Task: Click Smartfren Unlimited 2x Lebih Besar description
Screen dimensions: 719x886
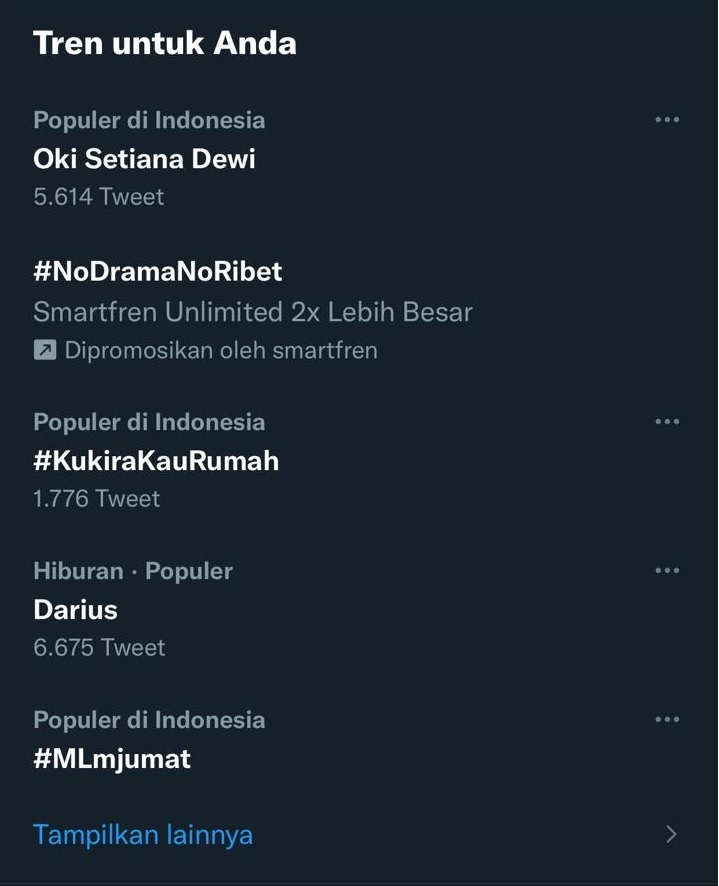Action: pyautogui.click(x=253, y=312)
